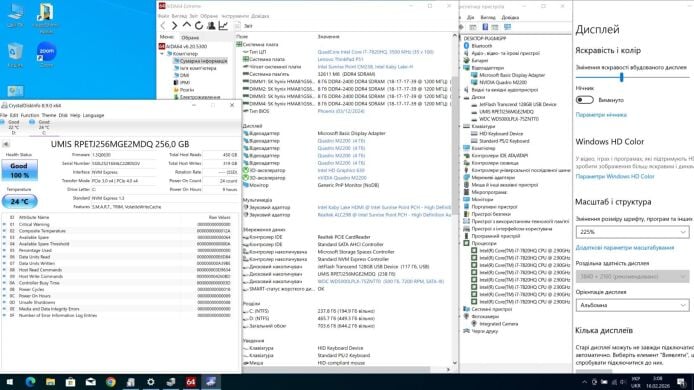The image size is (694, 390).
Task: Open the Альбомна orientation dropdown
Action: (x=632, y=305)
